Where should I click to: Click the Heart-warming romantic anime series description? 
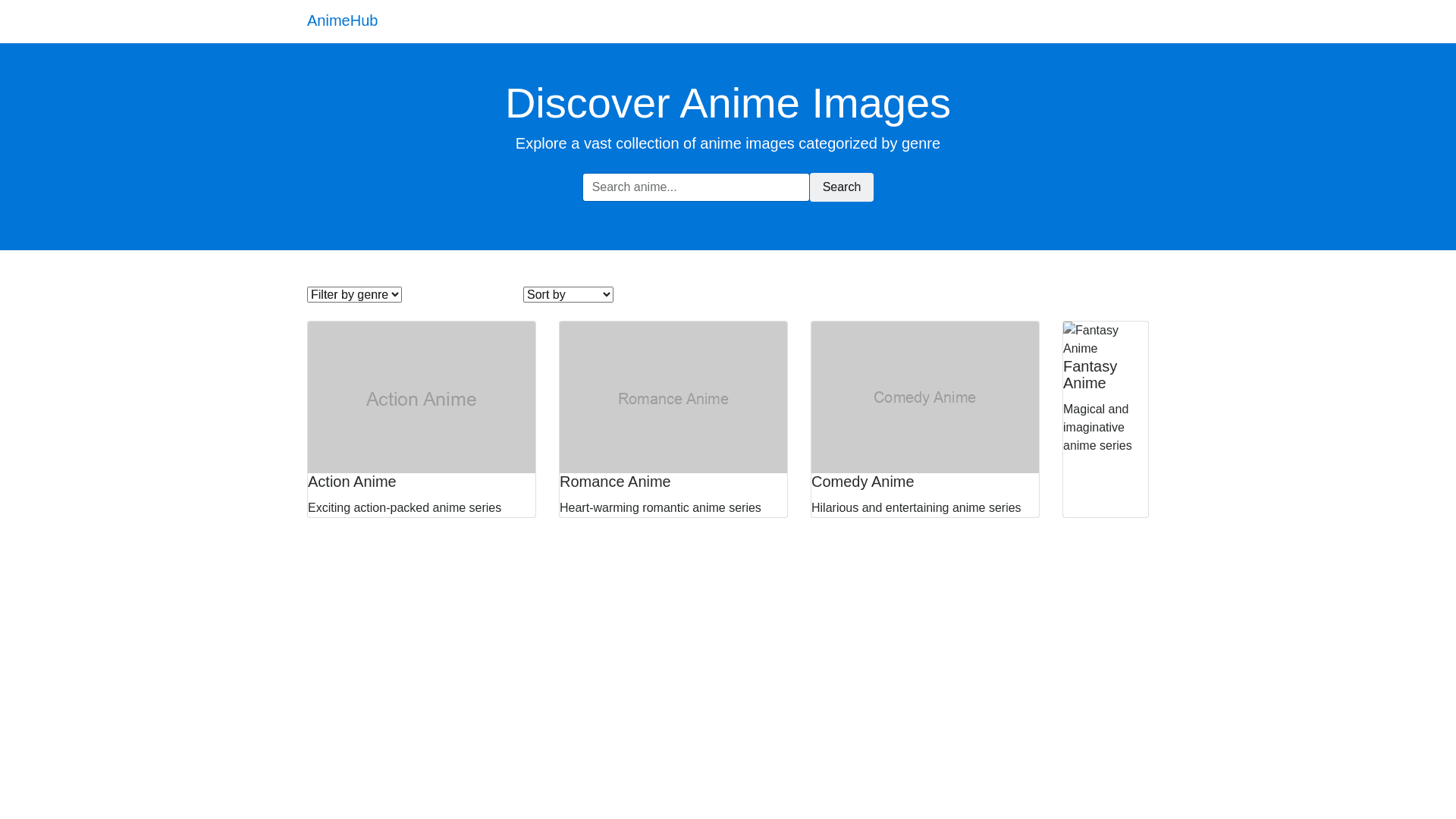(x=660, y=508)
